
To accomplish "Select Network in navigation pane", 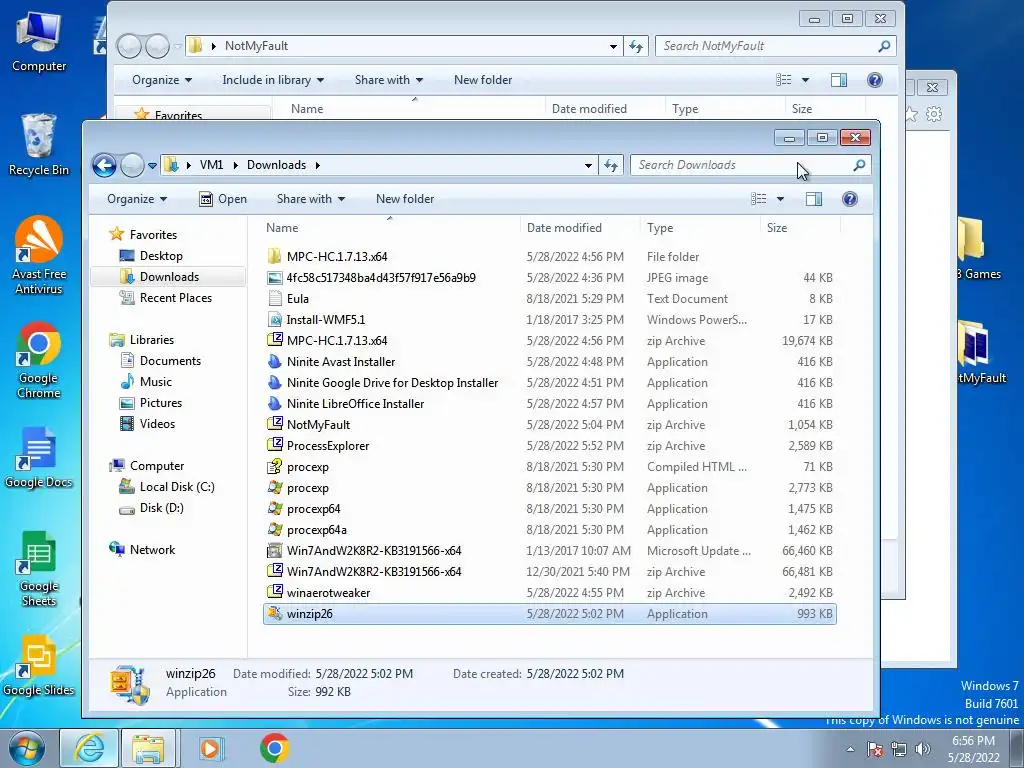I will (x=152, y=550).
